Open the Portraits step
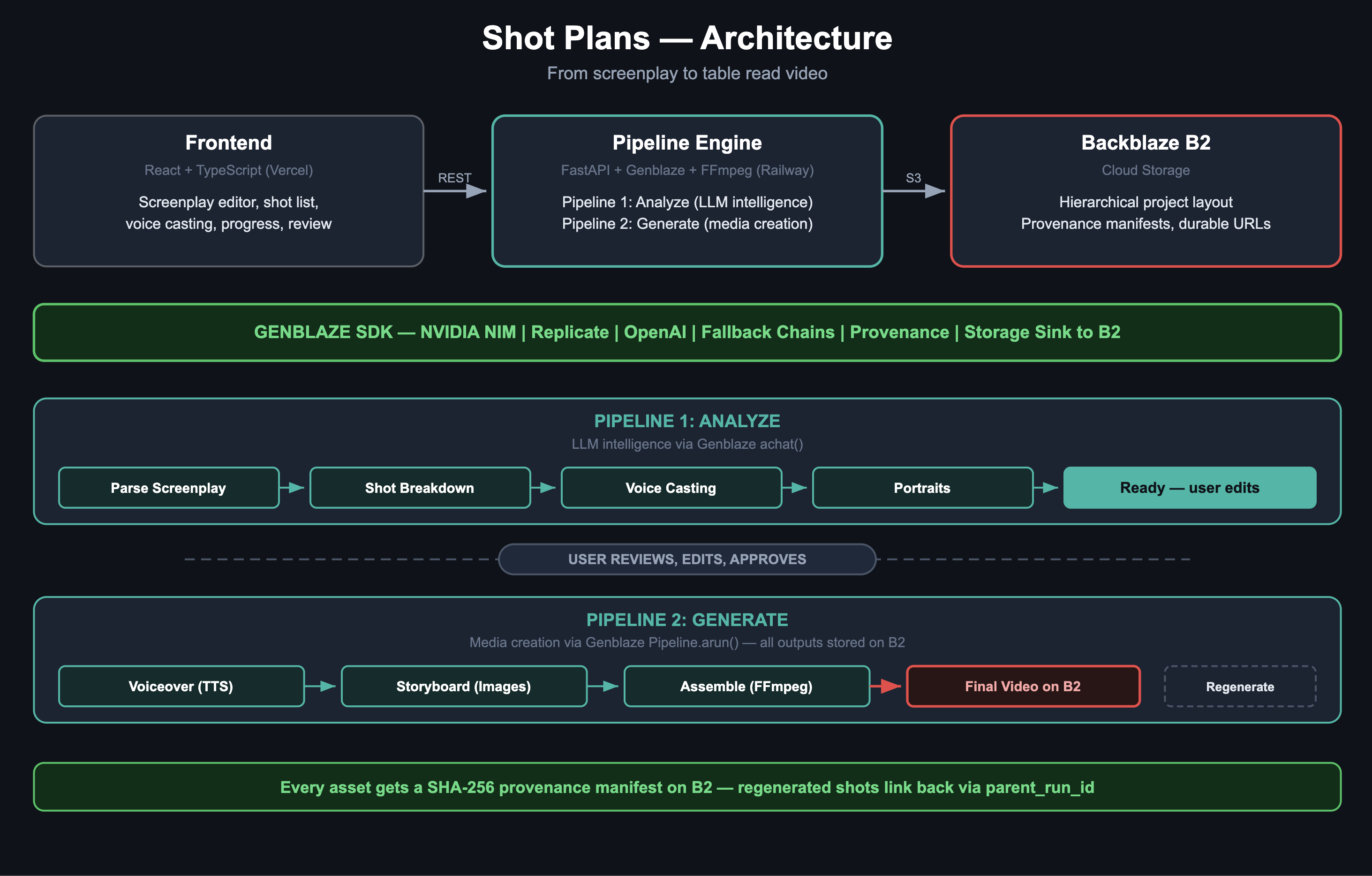1372x876 pixels. (922, 488)
